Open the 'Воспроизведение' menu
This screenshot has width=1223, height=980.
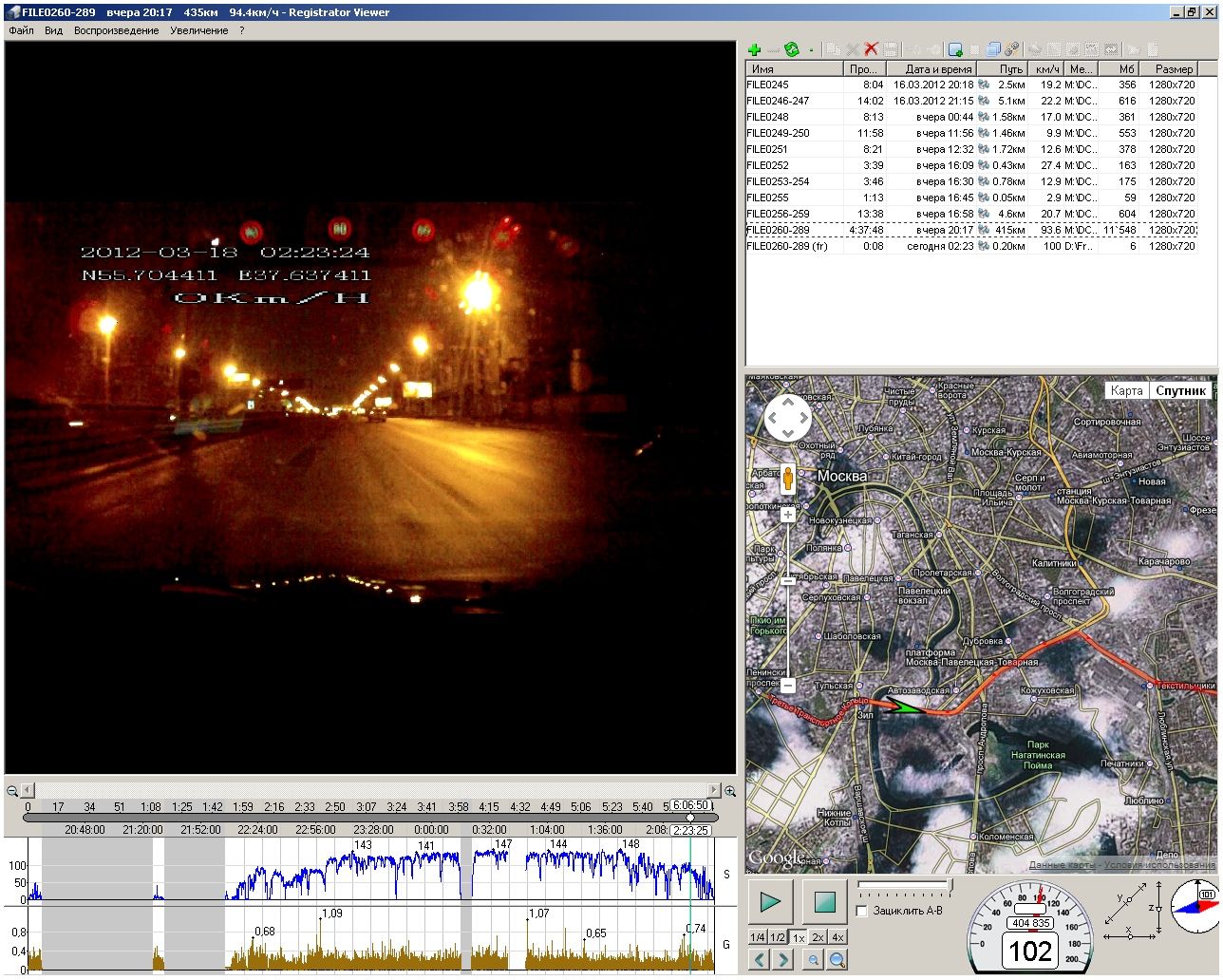pos(116,30)
